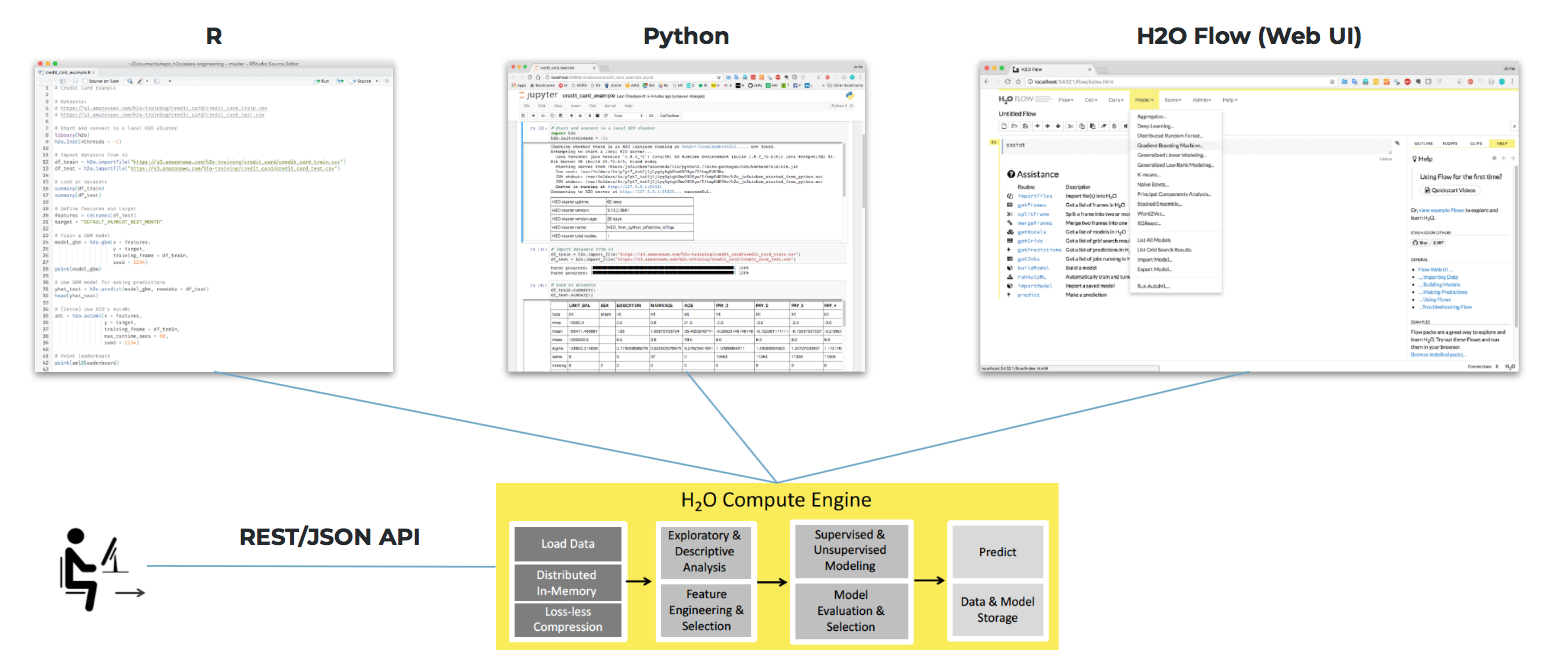Click the find magnifier icon in RStudio
Image resolution: width=1548 pixels, height=664 pixels.
[x=130, y=81]
